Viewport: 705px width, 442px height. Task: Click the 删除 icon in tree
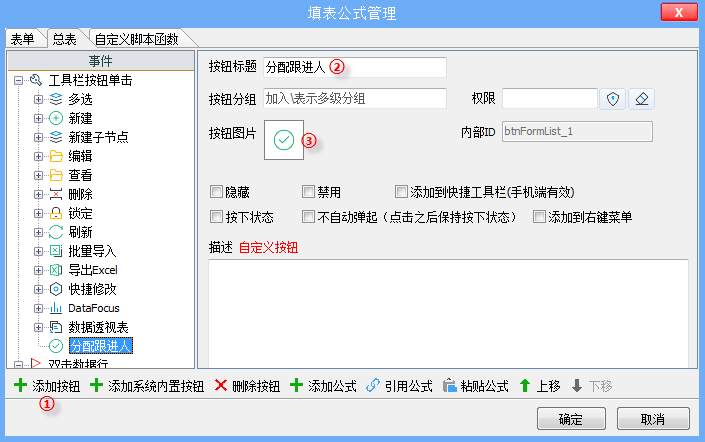[56, 194]
